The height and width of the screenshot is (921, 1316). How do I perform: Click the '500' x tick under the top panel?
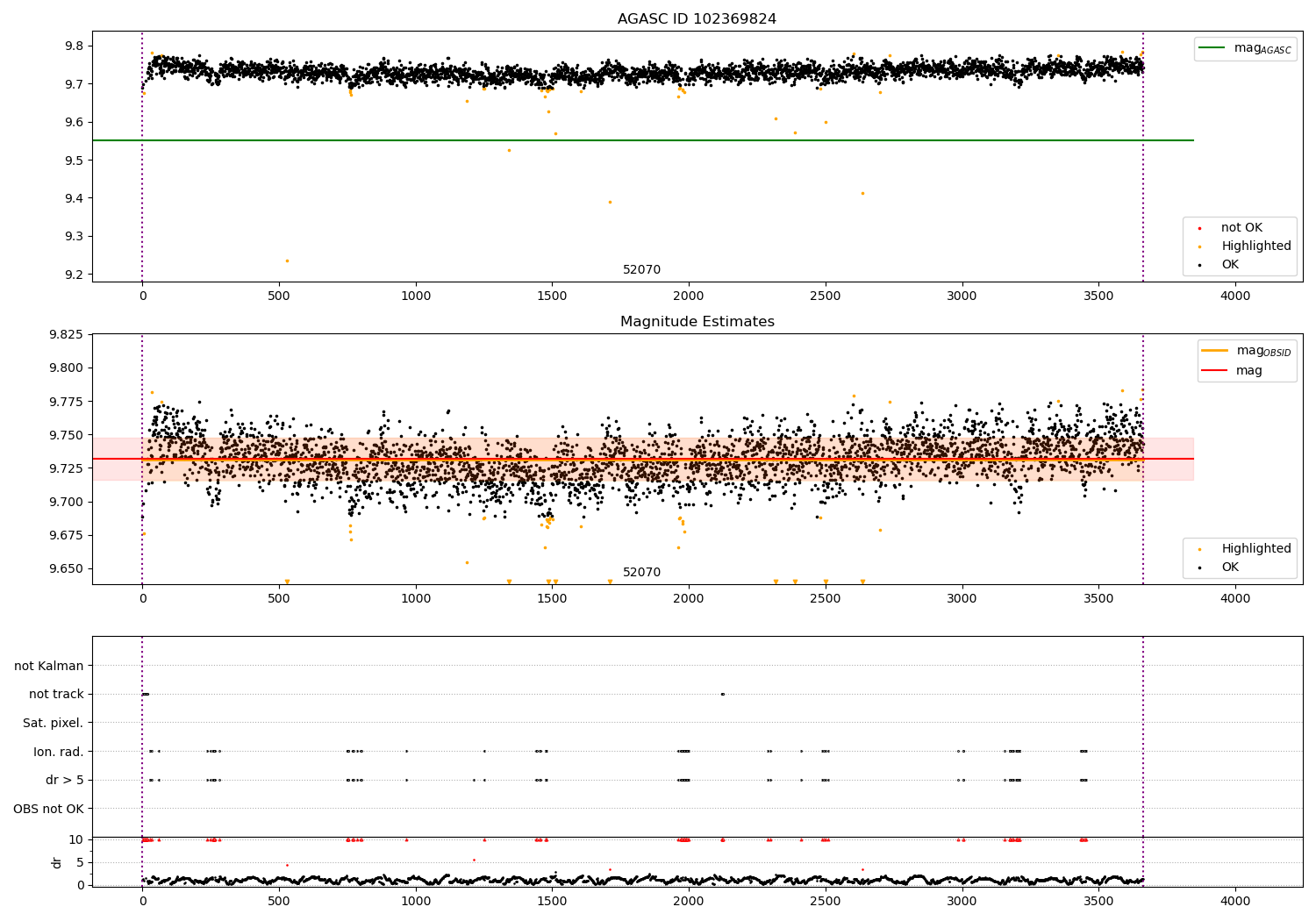[x=279, y=296]
